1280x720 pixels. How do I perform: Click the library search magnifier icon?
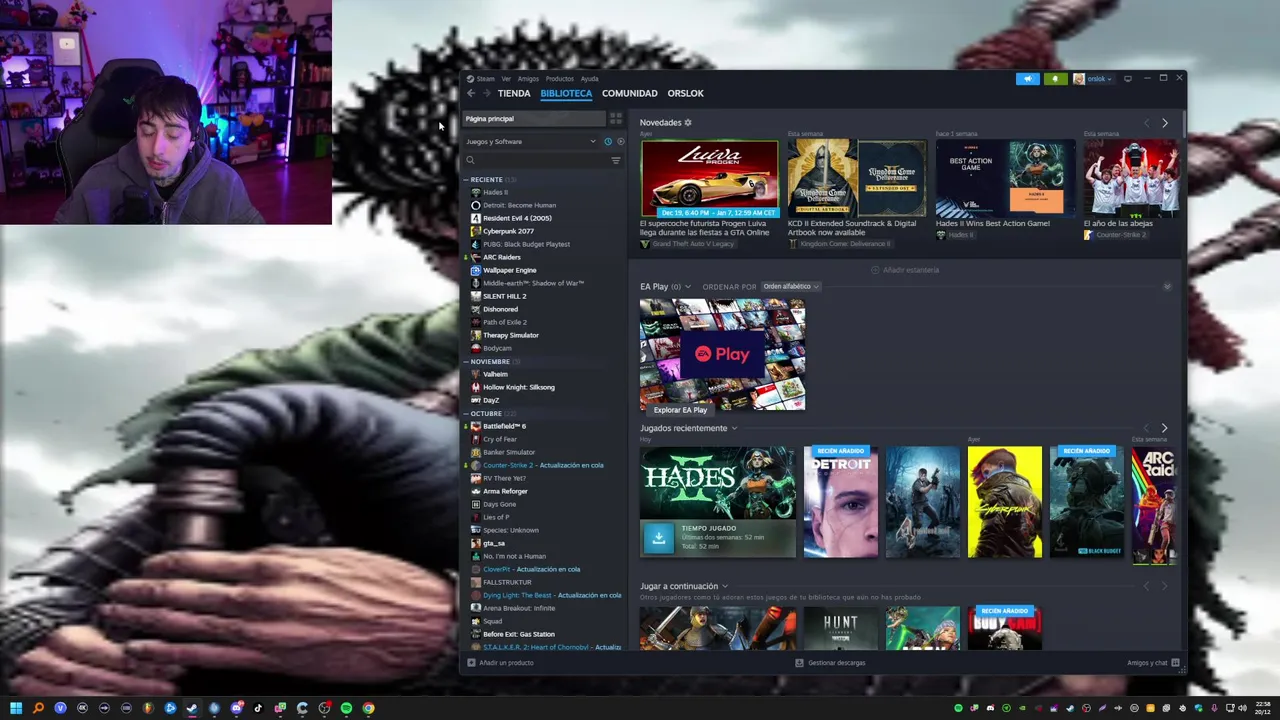pyautogui.click(x=470, y=160)
